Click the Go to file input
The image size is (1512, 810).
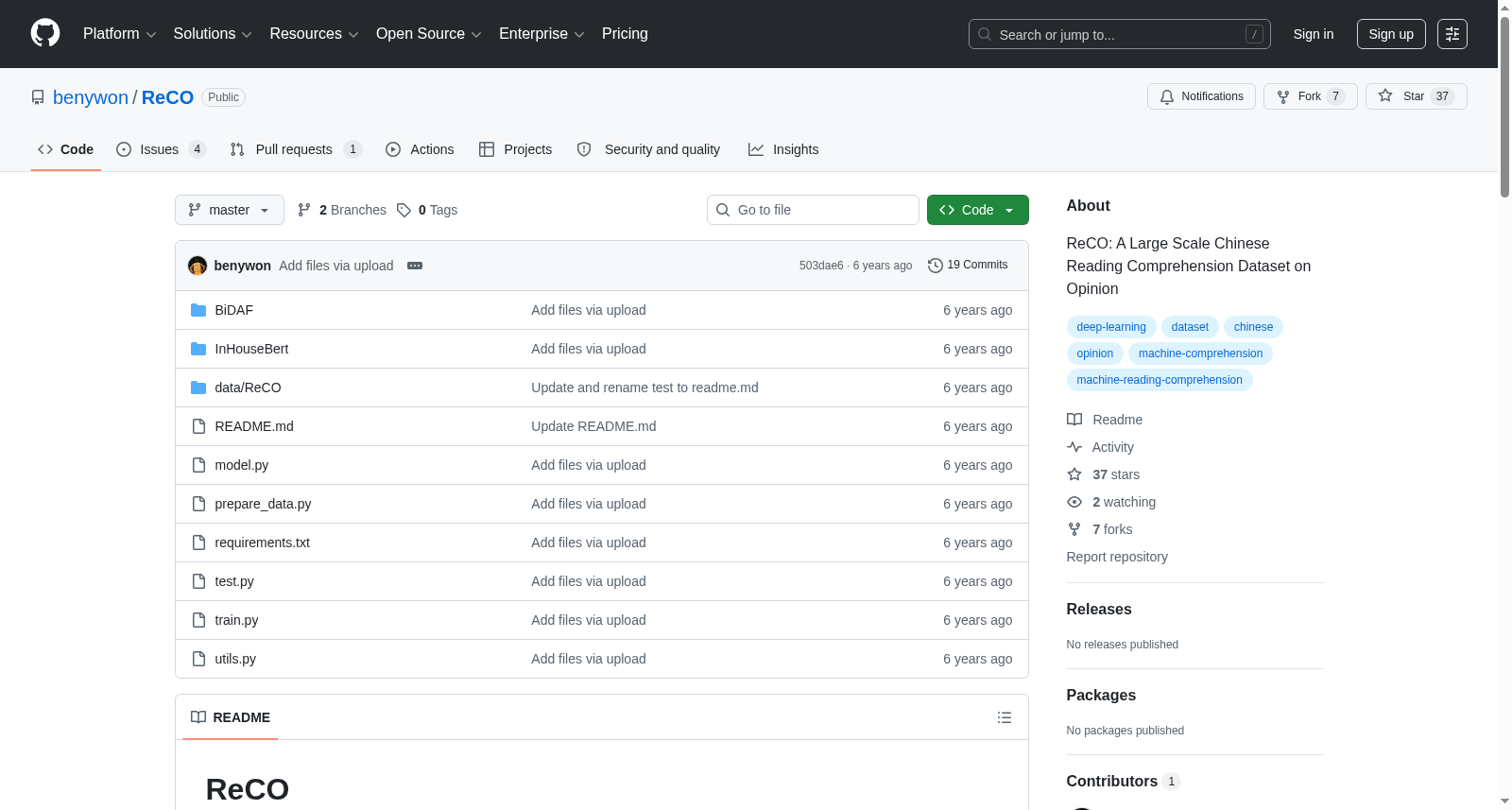coord(813,210)
